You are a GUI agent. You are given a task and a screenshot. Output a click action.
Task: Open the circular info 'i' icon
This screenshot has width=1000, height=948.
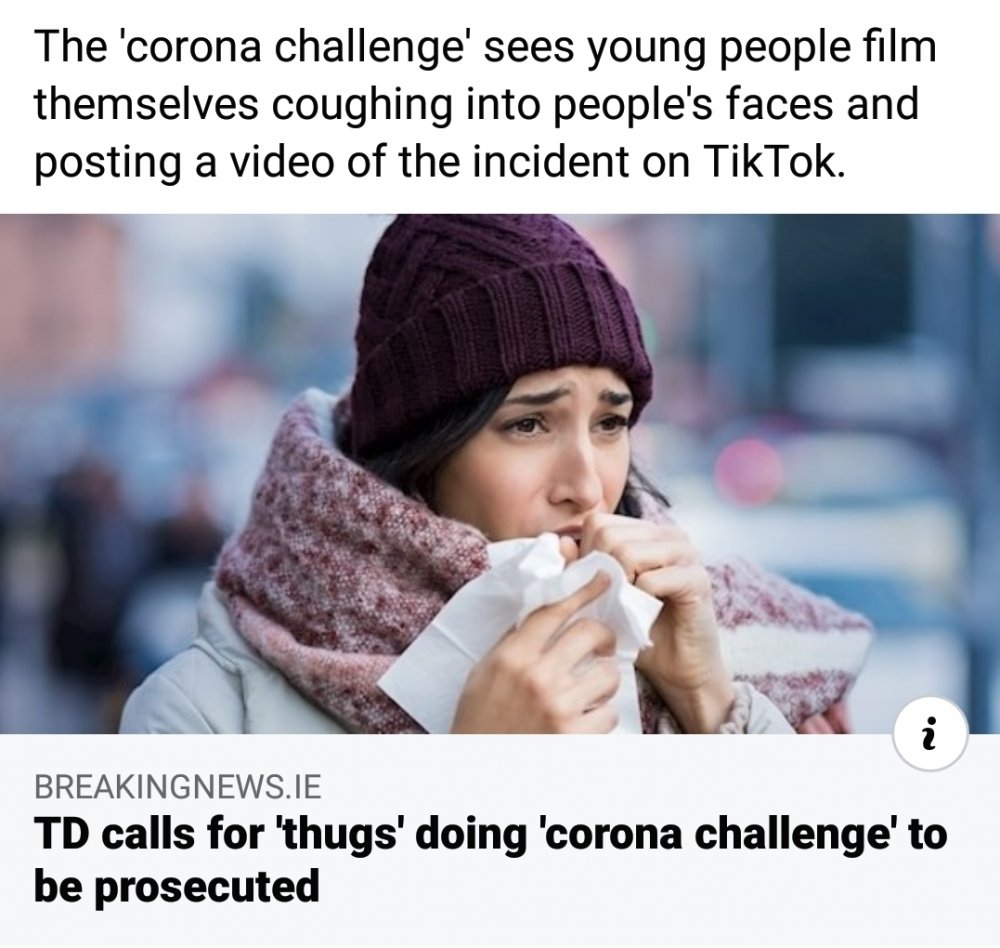(931, 734)
